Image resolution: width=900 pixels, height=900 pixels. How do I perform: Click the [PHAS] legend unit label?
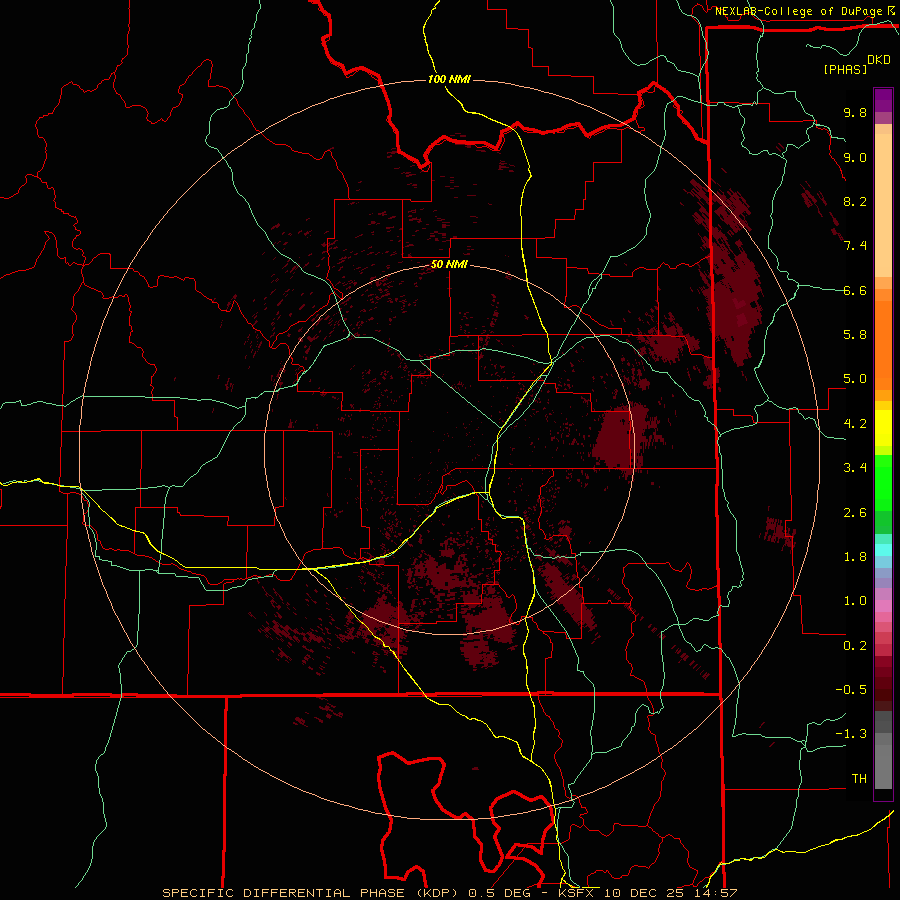point(845,69)
